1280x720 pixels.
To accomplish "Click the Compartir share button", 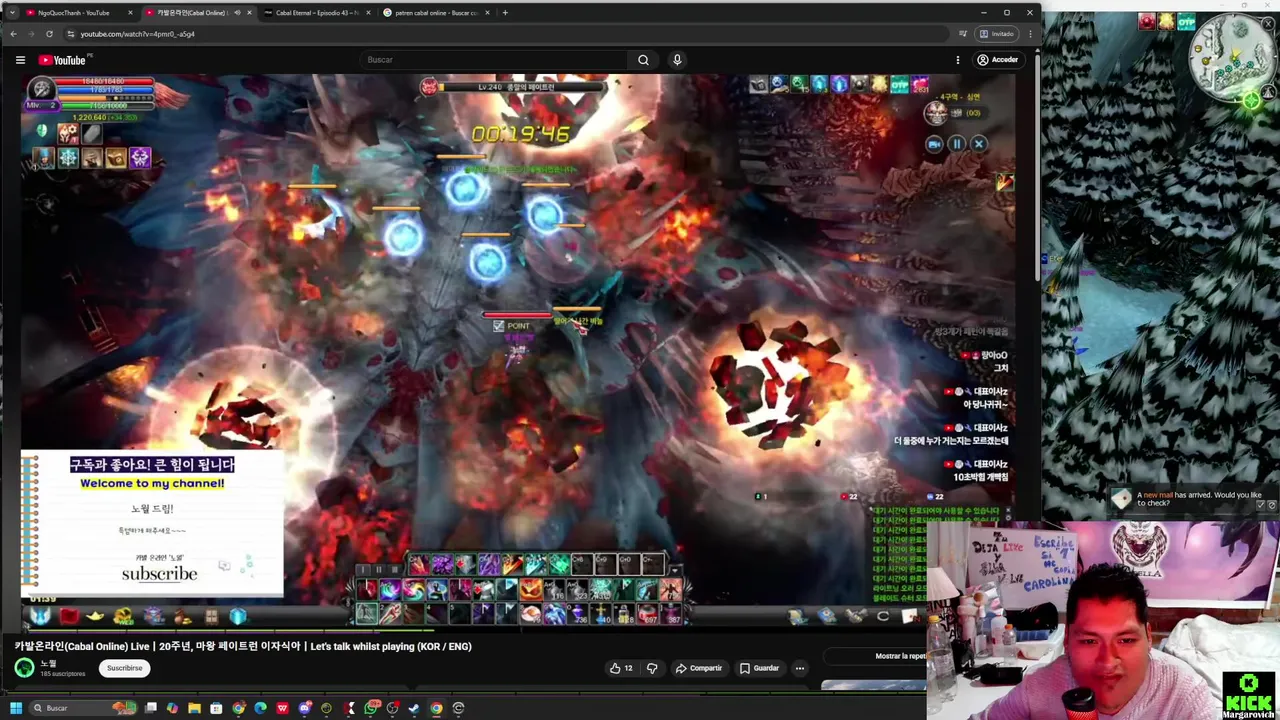I will coord(698,668).
